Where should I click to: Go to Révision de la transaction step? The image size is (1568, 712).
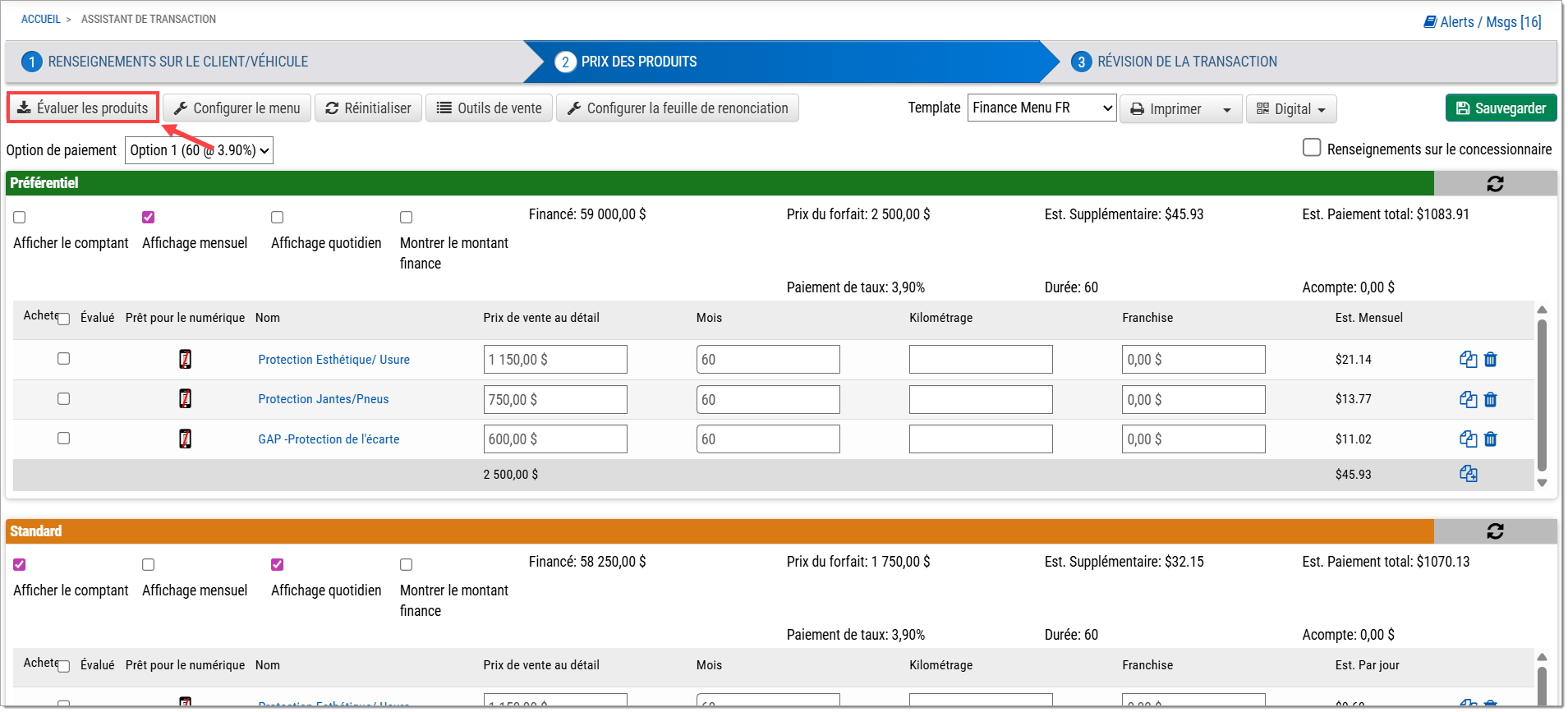[x=1187, y=62]
